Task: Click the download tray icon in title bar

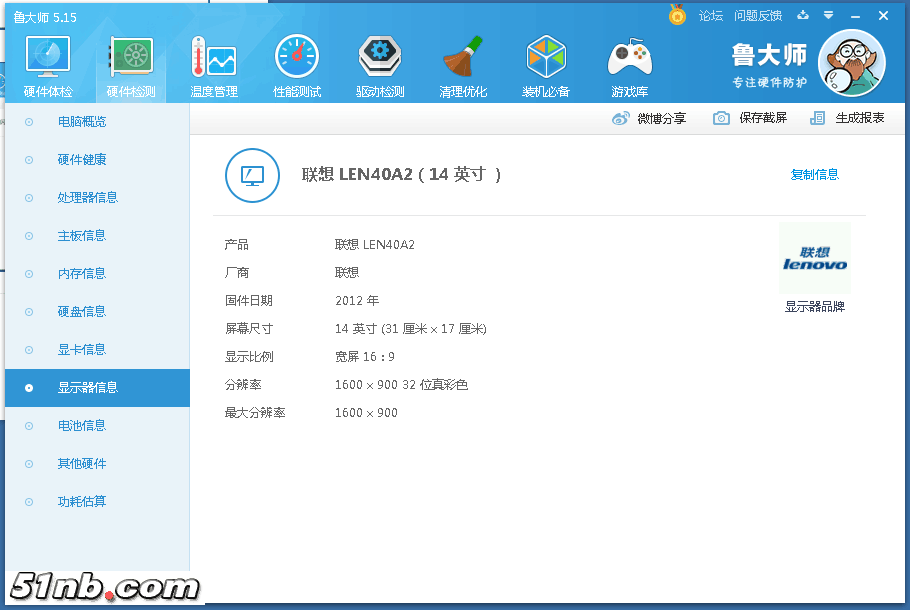Action: tap(803, 16)
